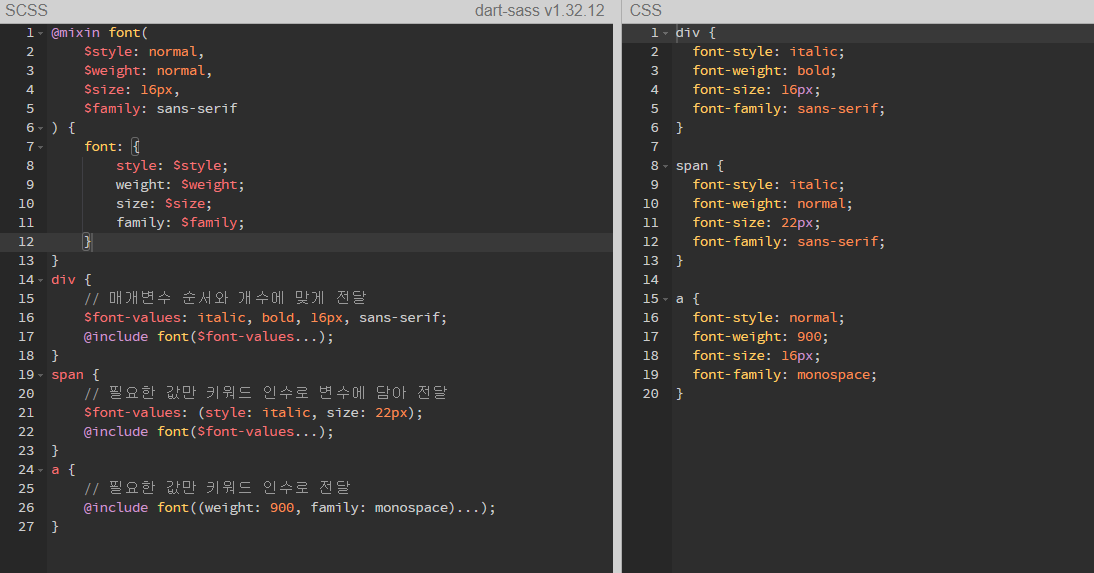Click '@include font($font-values...);' on SCSS line 22
This screenshot has height=573, width=1094.
(209, 432)
